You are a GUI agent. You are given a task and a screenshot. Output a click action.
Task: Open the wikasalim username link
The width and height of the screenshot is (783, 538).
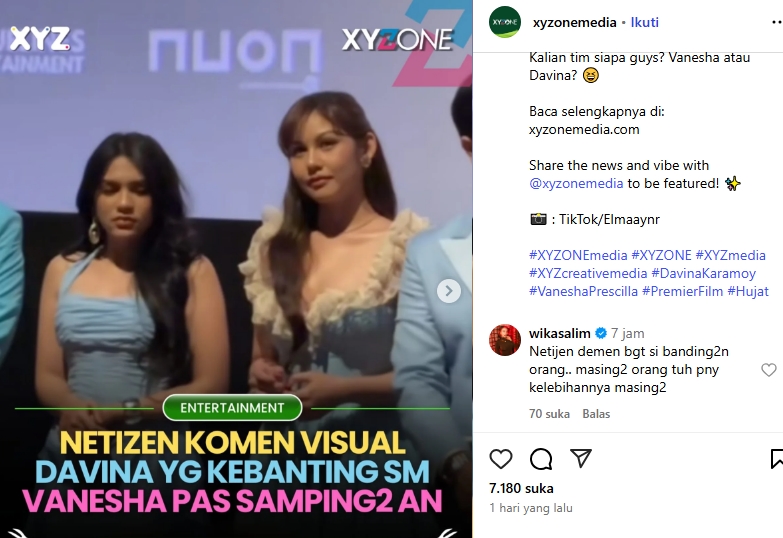pos(560,333)
